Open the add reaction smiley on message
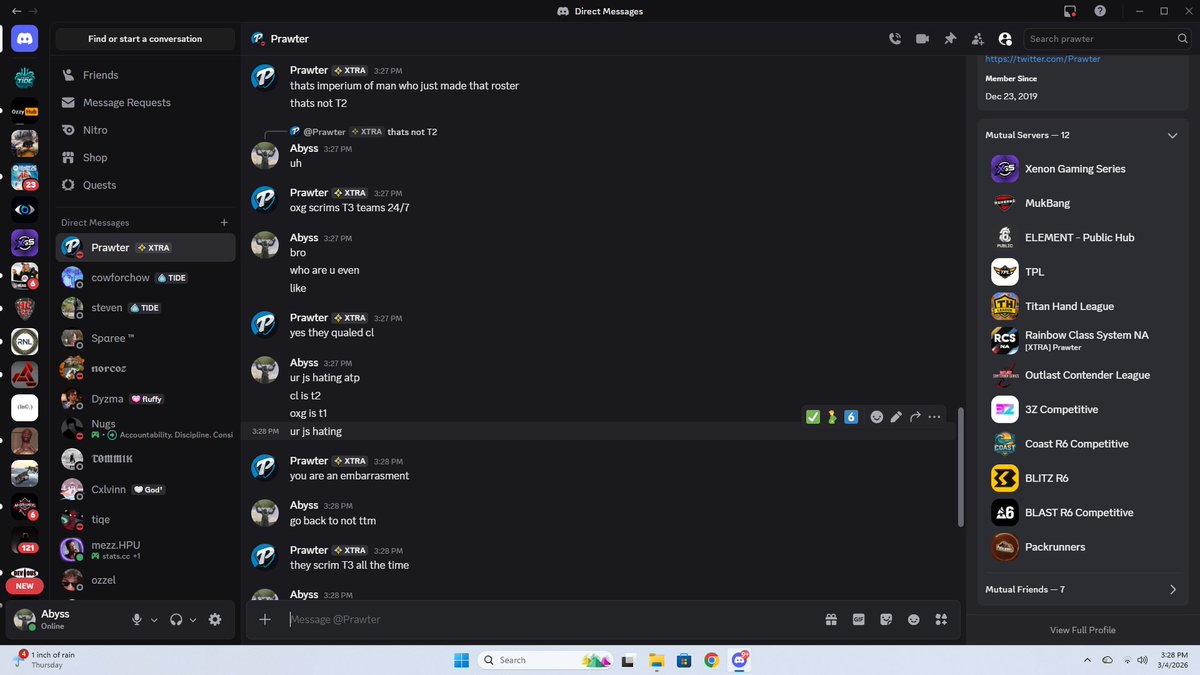 point(877,417)
